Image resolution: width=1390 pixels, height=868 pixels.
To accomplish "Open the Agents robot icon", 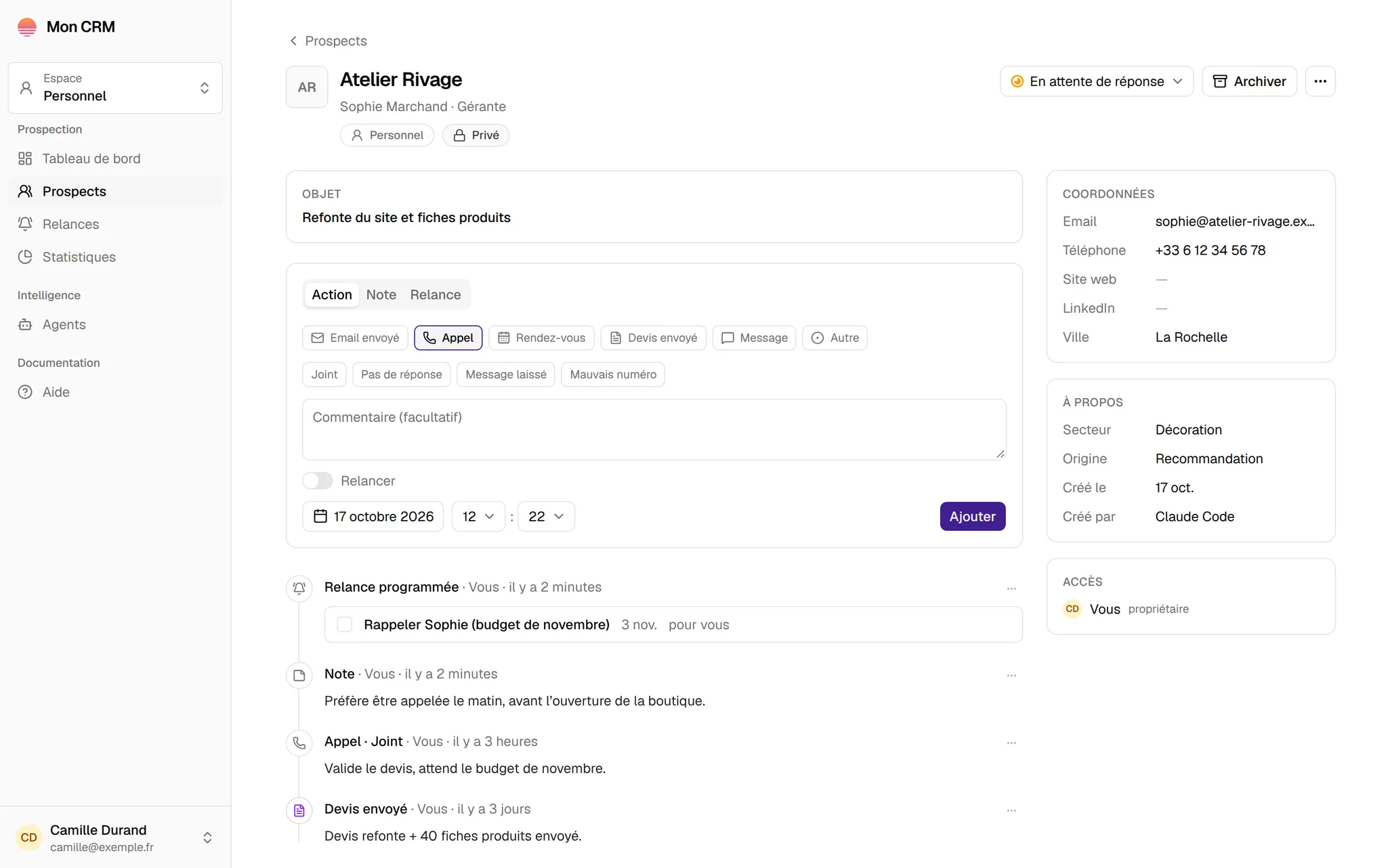I will click(25, 325).
